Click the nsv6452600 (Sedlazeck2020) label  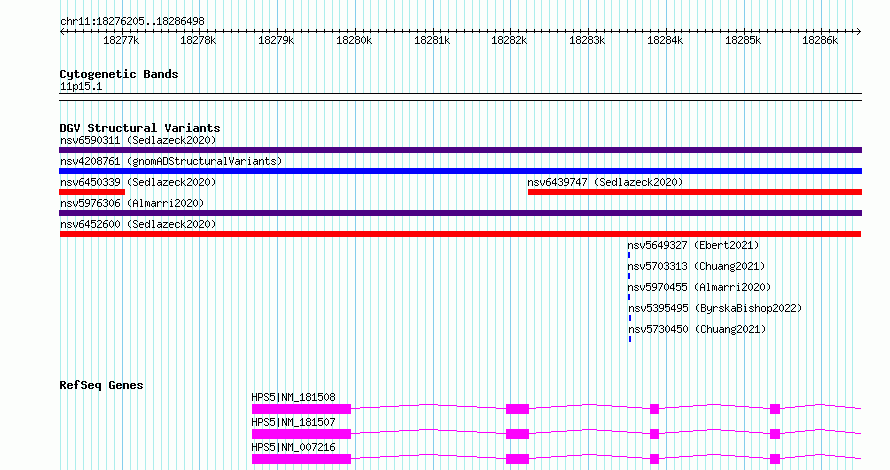138,224
